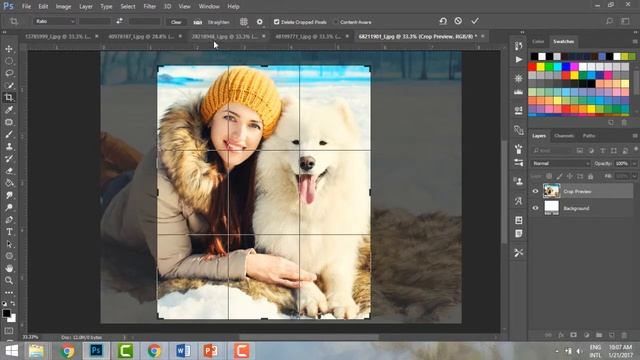Hide the Background layer
This screenshot has width=640, height=360.
[536, 208]
